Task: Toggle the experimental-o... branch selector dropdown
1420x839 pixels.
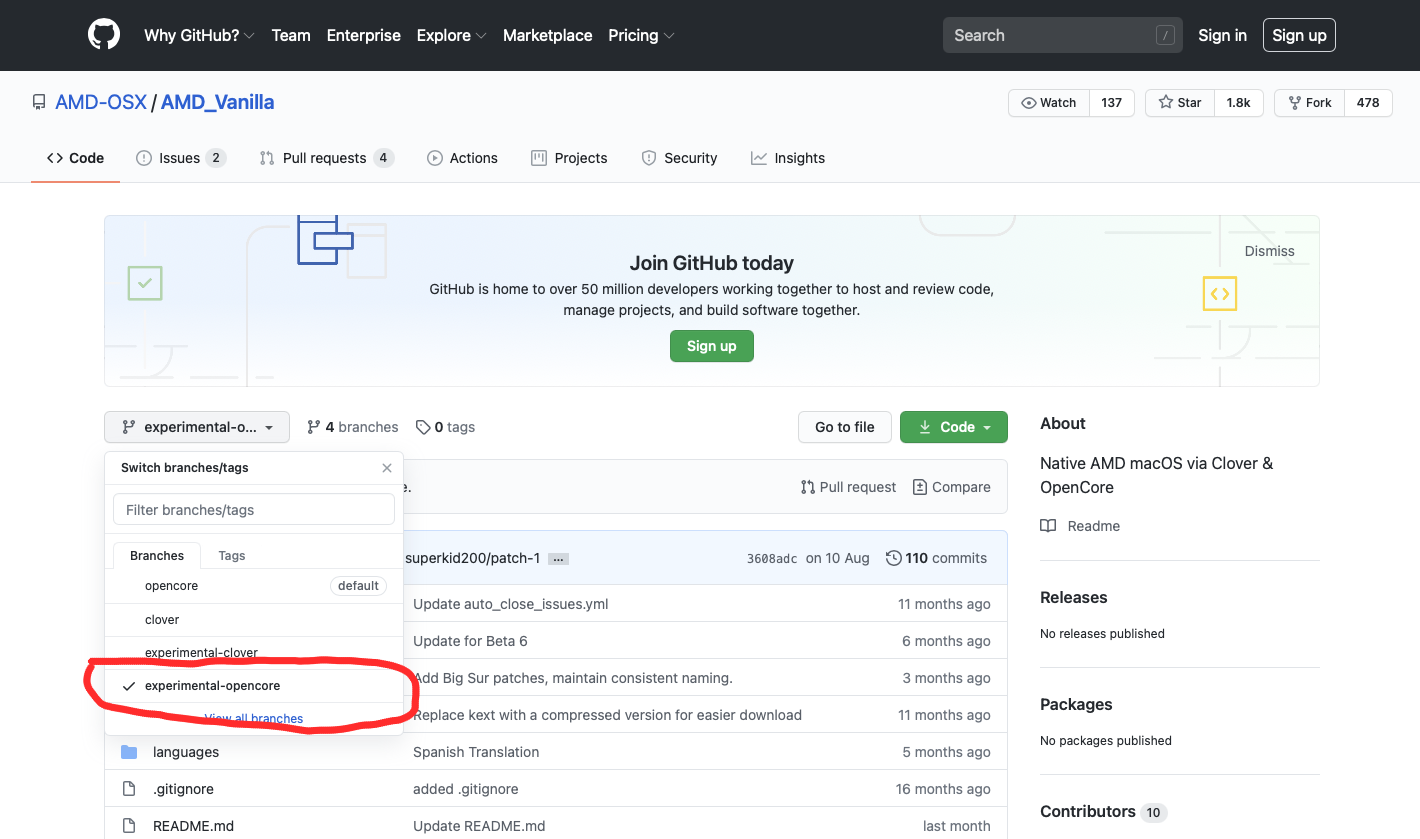Action: 197,427
